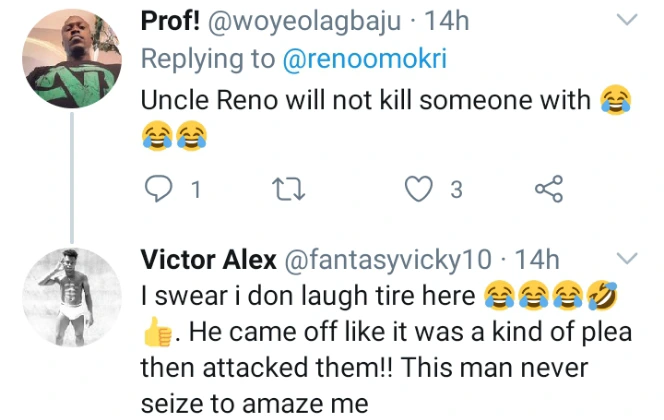Screen dimensions: 664x420
Task: Open Prof!'s profile picture
Action: click(x=71, y=67)
